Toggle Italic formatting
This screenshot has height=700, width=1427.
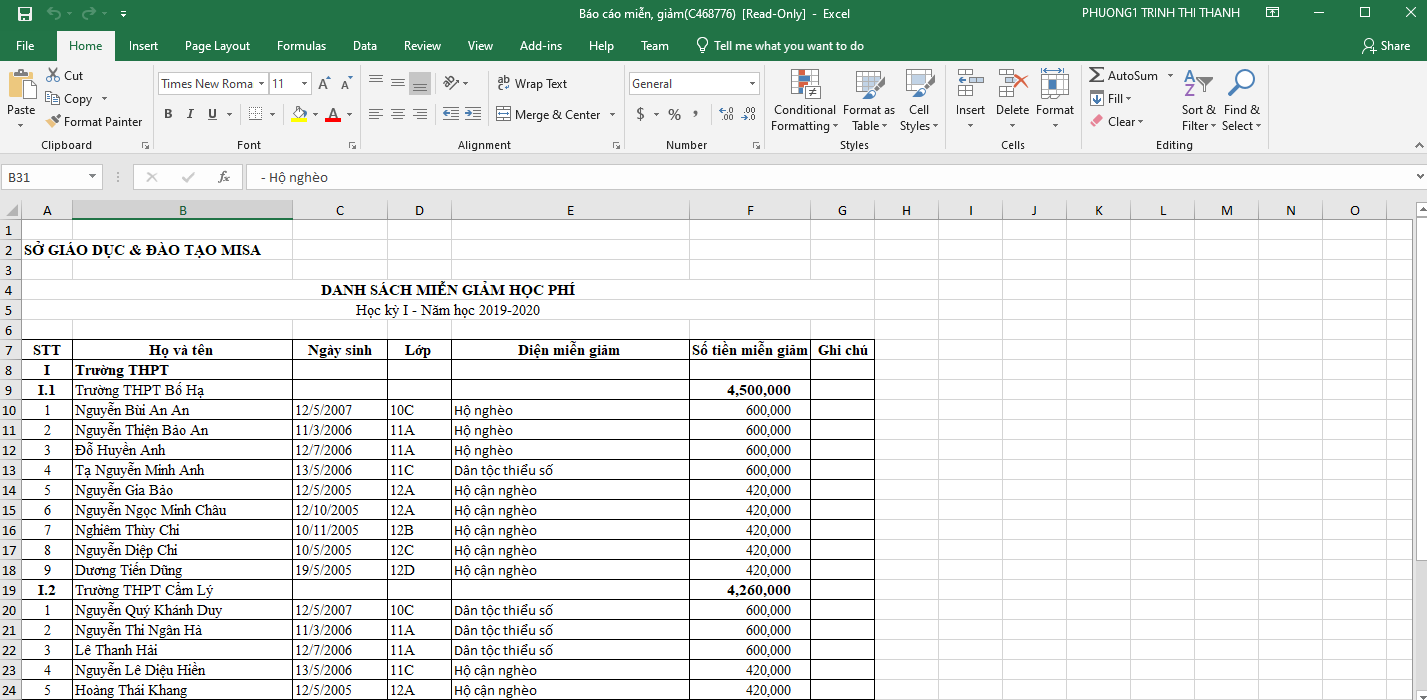click(190, 115)
